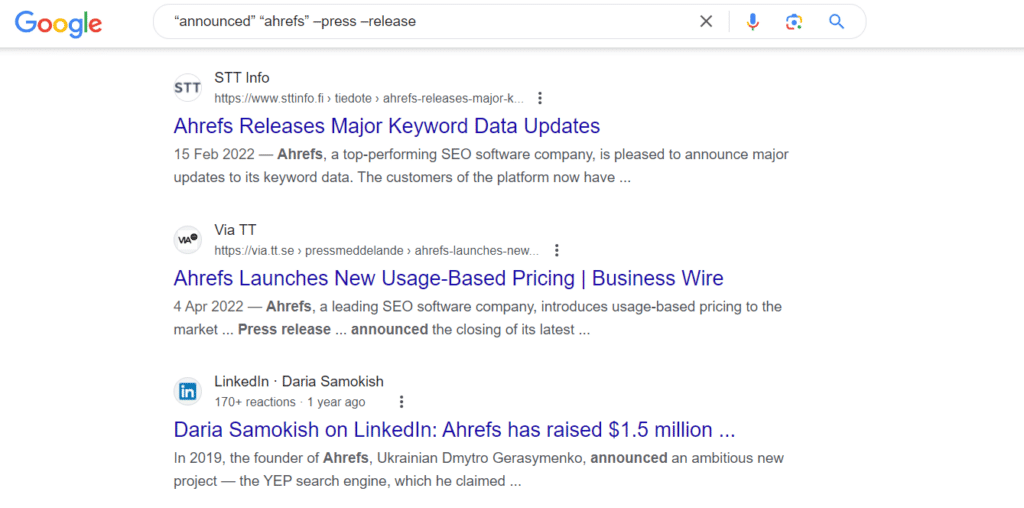
Task: Click the sttinfo.fi URL breadcrumb
Action: click(369, 99)
